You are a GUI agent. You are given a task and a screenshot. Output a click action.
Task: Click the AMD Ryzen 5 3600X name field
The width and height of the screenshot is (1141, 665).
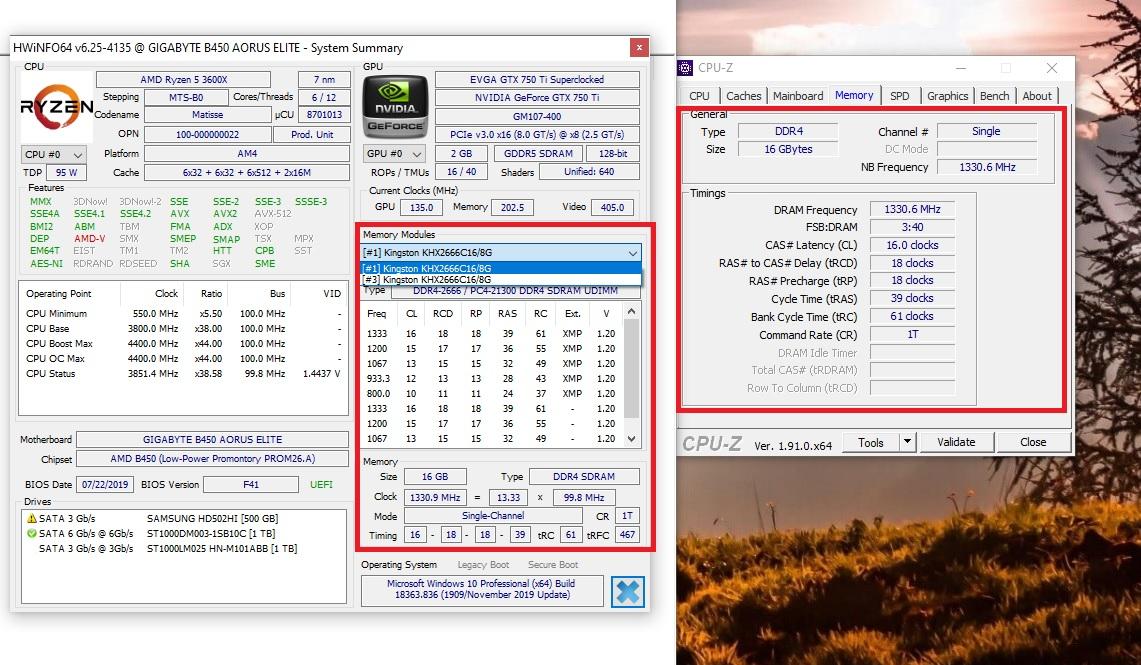(183, 79)
